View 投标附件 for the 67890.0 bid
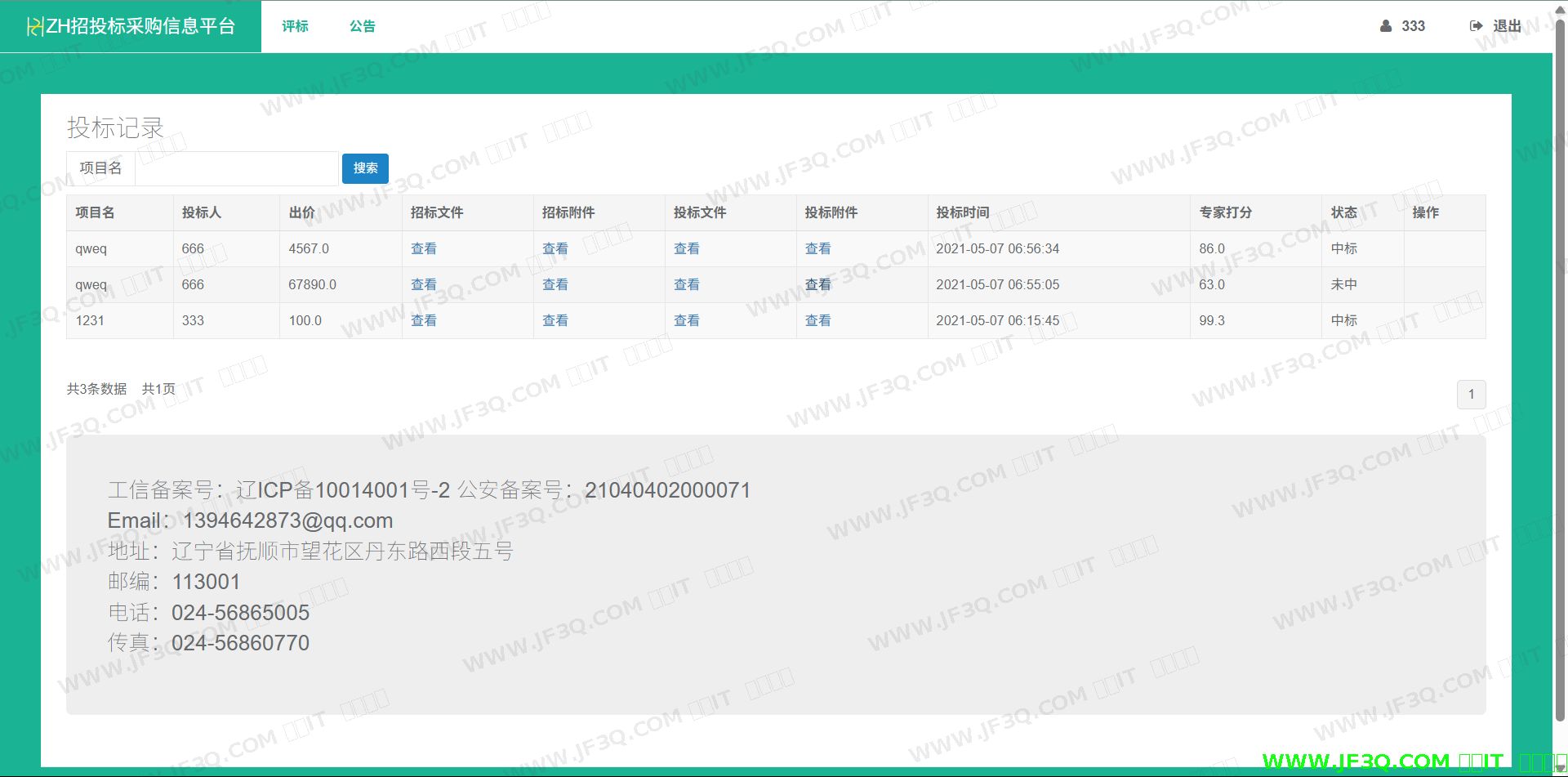Image resolution: width=1568 pixels, height=777 pixels. (x=817, y=284)
